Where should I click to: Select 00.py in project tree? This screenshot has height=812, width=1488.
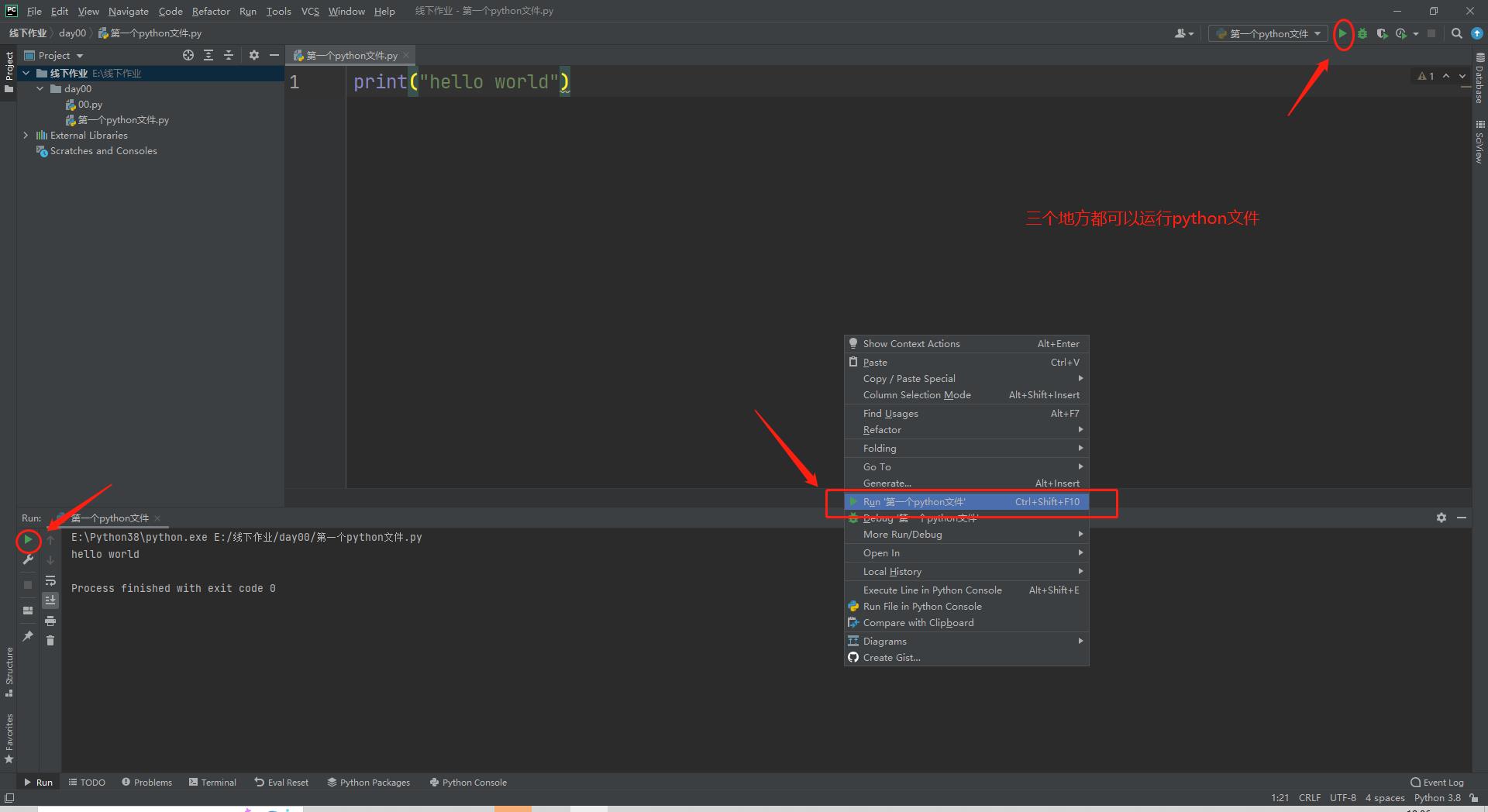tap(84, 104)
